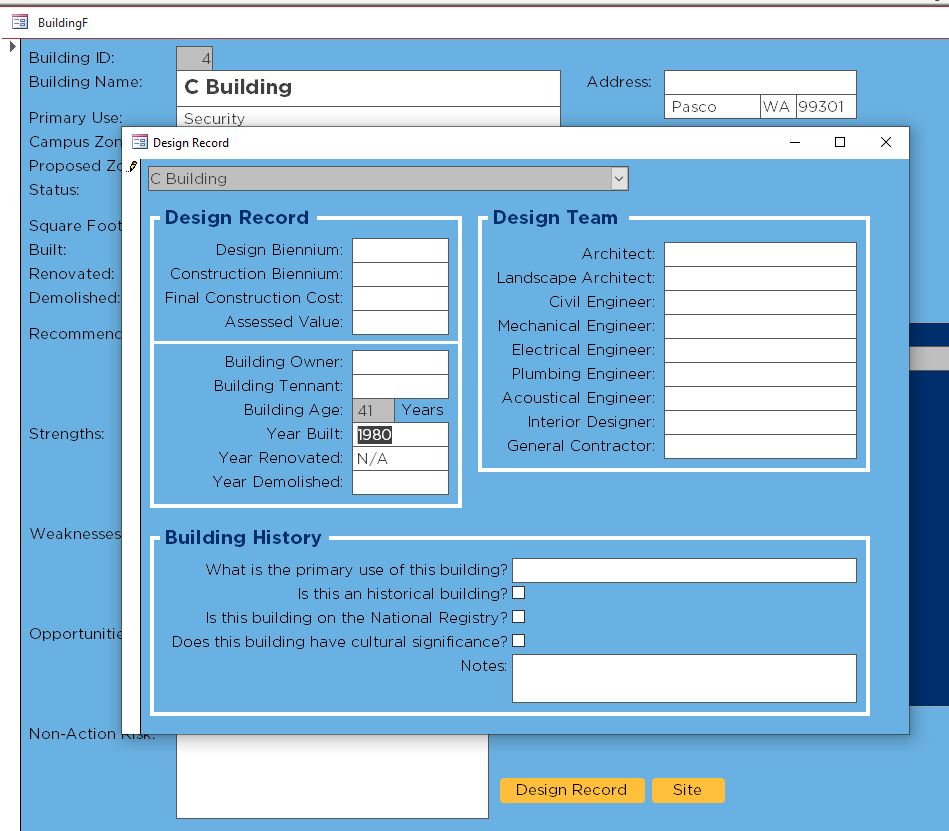Check the historical building checkbox
Viewport: 949px width, 831px height.
(x=518, y=593)
